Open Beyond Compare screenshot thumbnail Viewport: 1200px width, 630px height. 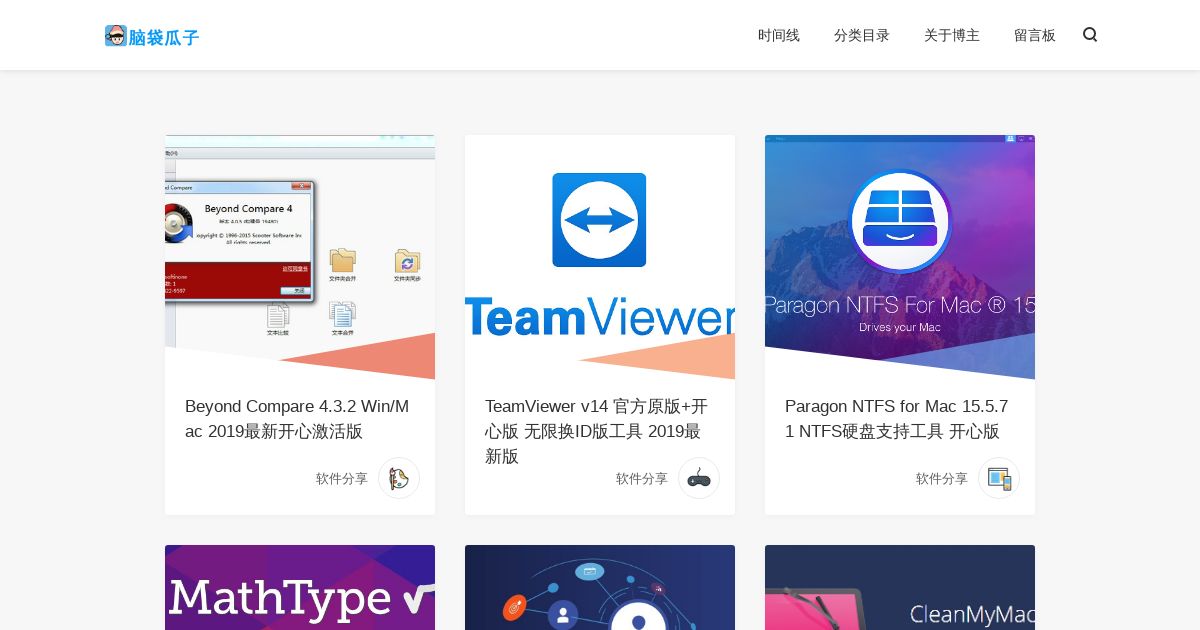click(x=300, y=257)
